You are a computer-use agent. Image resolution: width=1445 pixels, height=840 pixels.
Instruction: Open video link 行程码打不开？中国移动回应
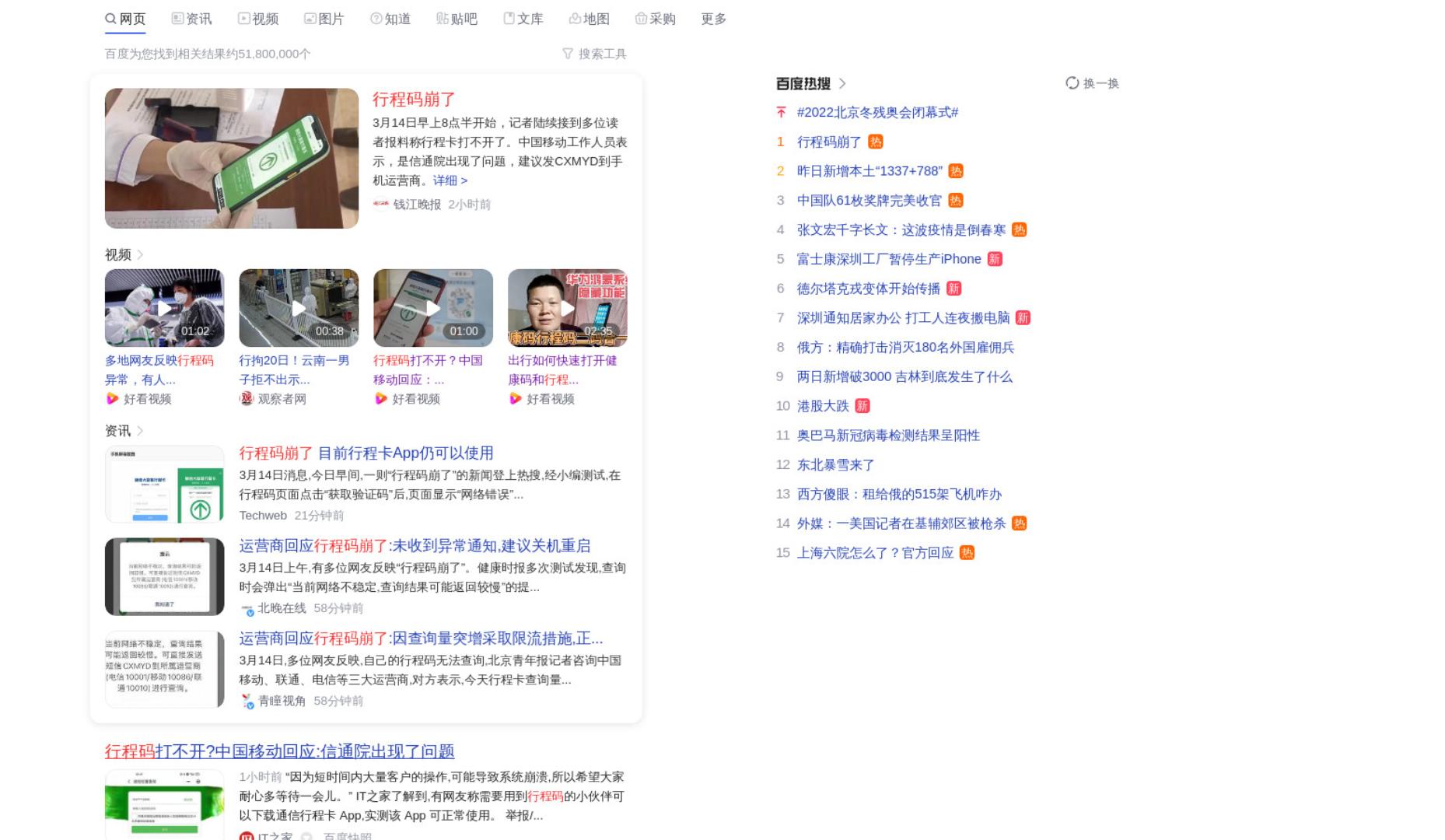click(x=428, y=370)
